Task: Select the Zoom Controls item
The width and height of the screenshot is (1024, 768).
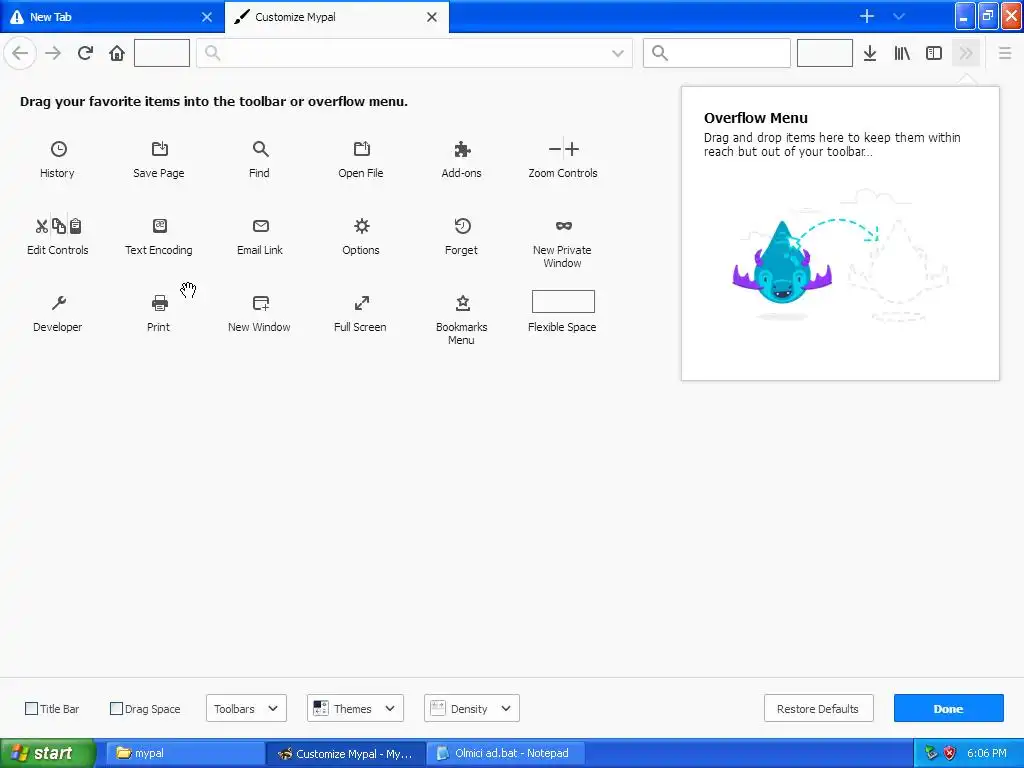Action: (x=563, y=159)
